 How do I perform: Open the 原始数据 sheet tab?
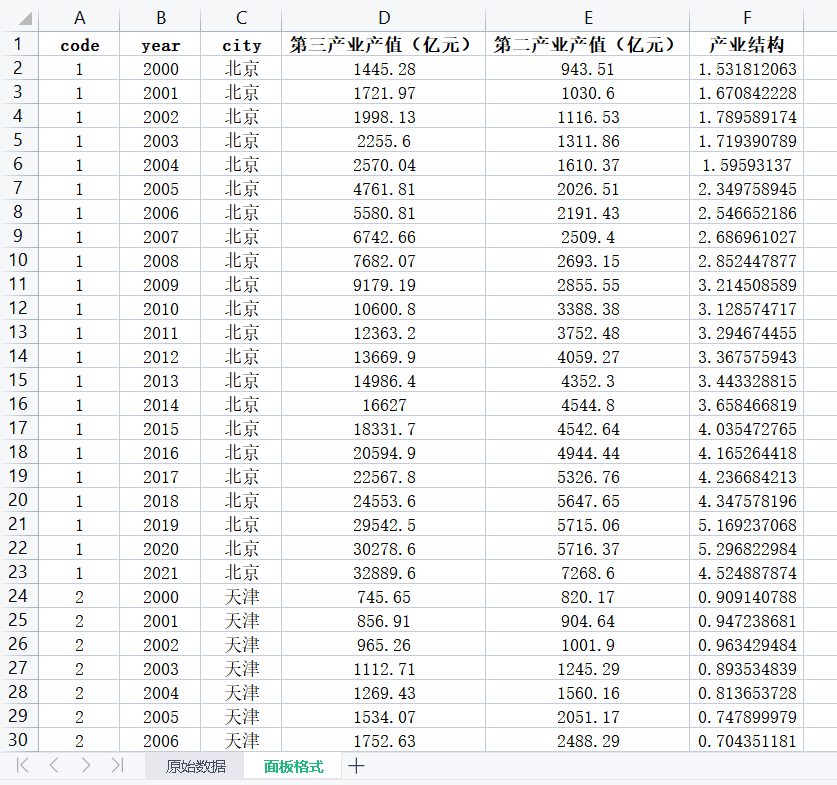(195, 766)
